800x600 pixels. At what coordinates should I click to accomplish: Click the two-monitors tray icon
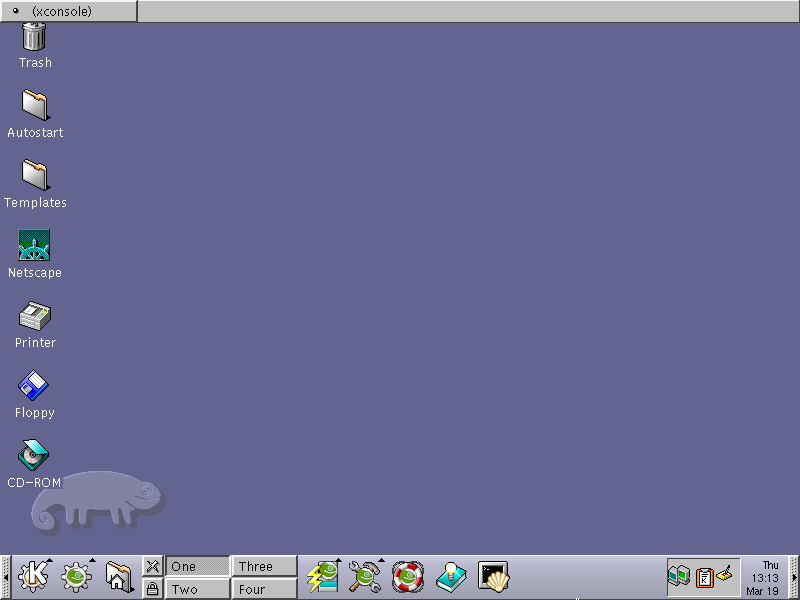tap(679, 577)
